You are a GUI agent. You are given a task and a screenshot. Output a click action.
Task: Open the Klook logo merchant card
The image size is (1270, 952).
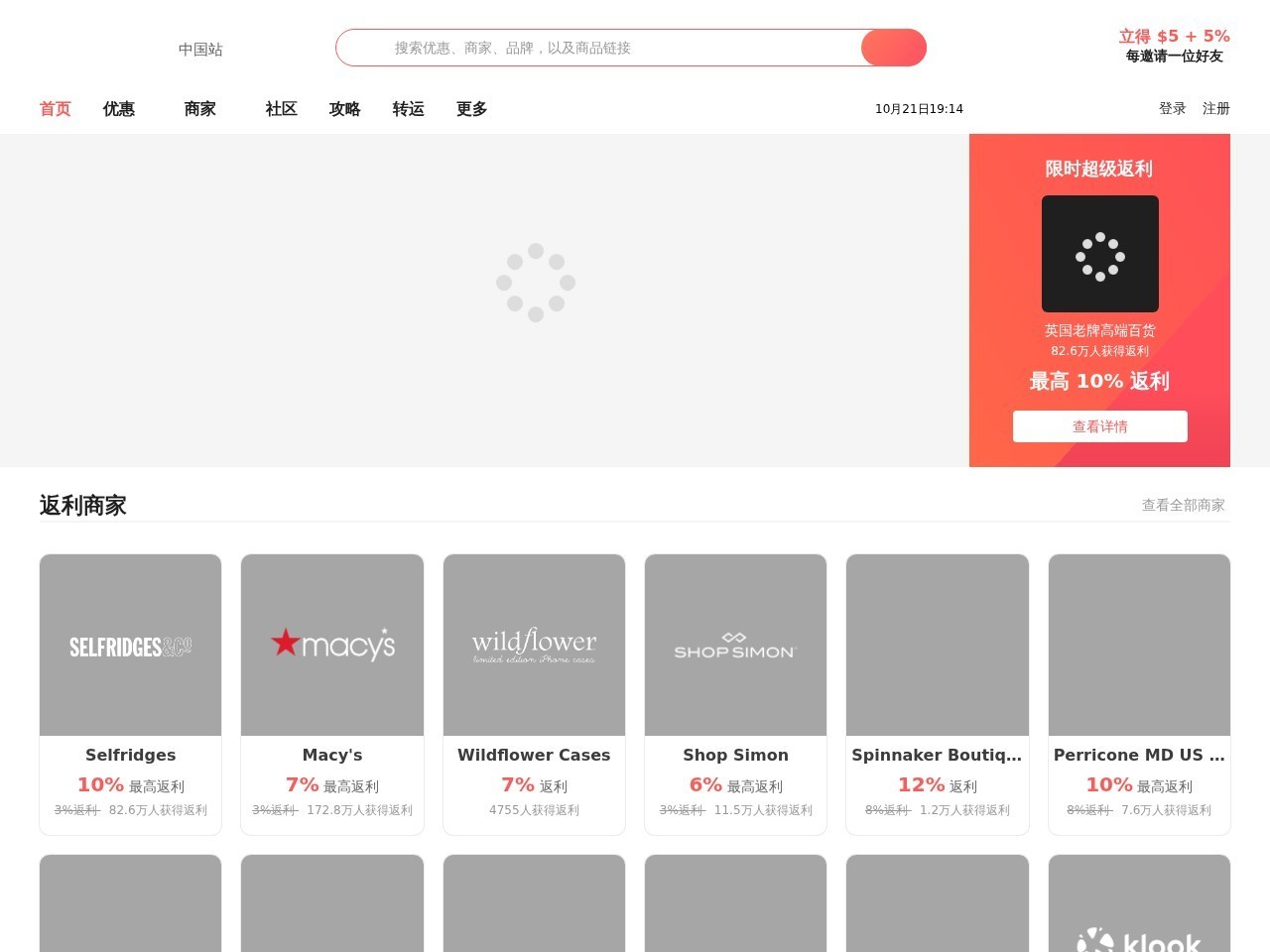1139,903
